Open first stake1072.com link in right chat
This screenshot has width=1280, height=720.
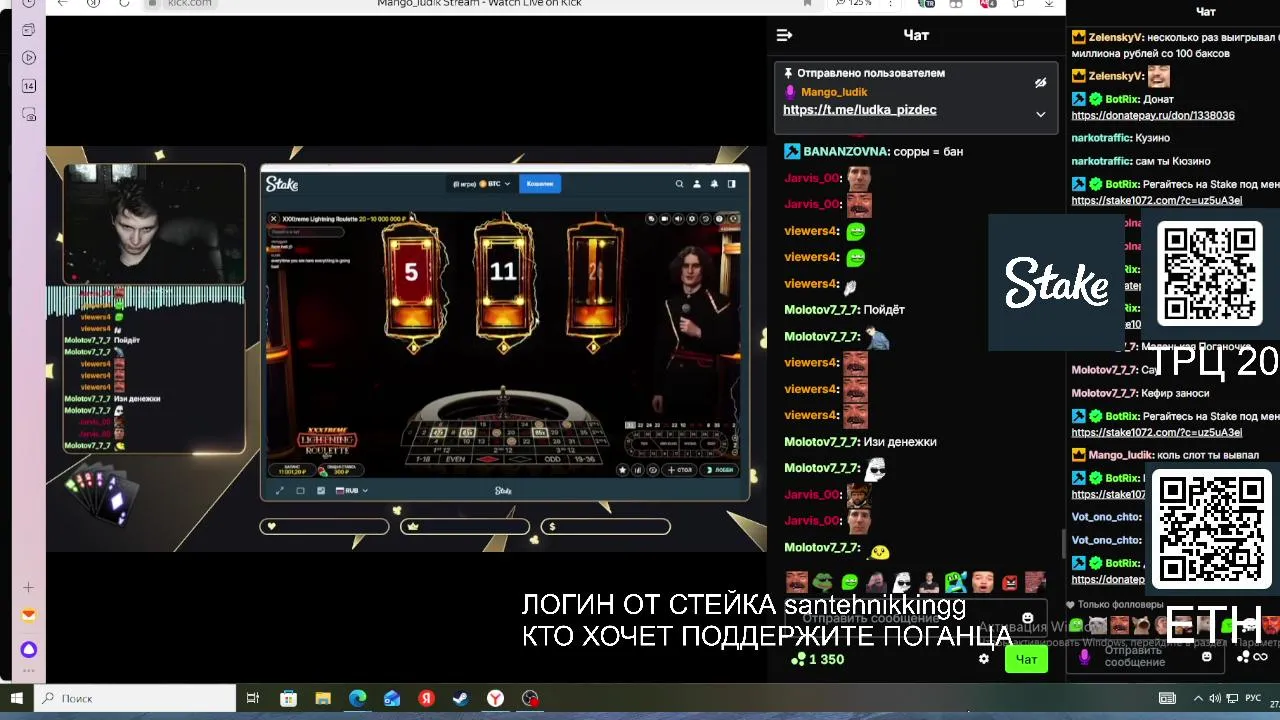pyautogui.click(x=1157, y=201)
